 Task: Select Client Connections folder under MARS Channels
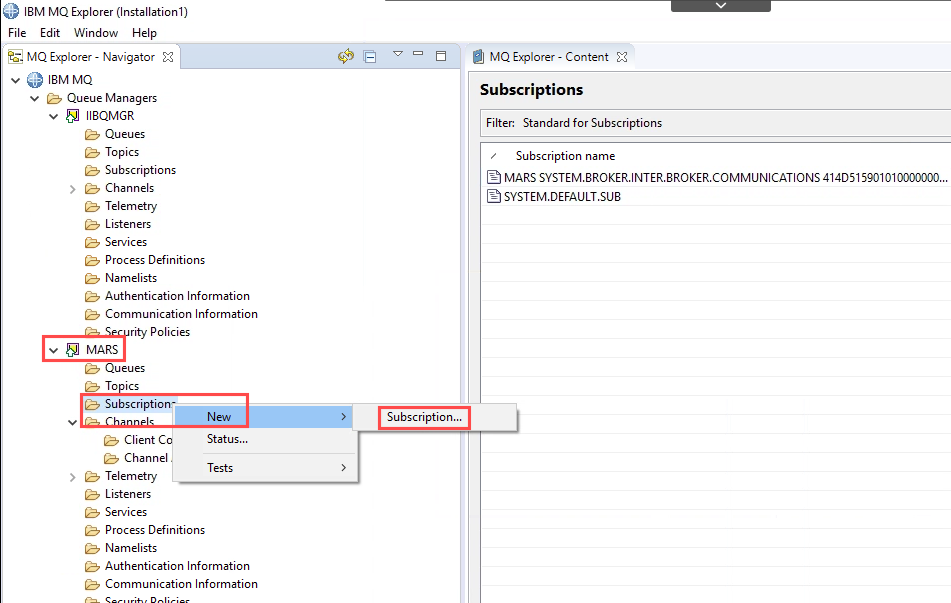[x=148, y=440]
